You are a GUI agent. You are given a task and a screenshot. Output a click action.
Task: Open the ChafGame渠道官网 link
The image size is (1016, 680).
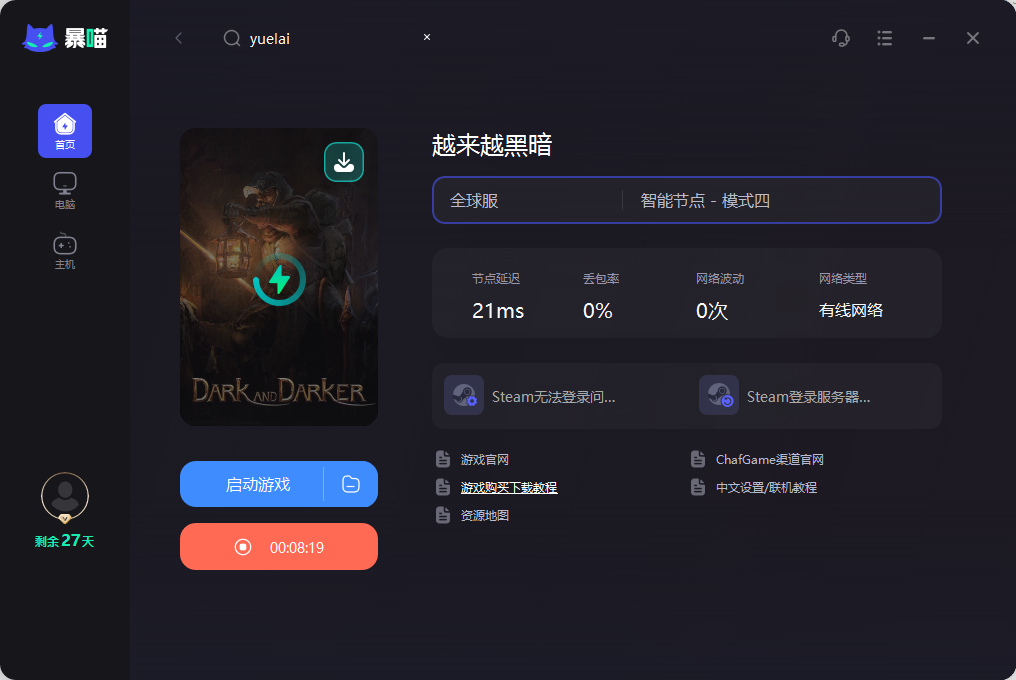(770, 460)
